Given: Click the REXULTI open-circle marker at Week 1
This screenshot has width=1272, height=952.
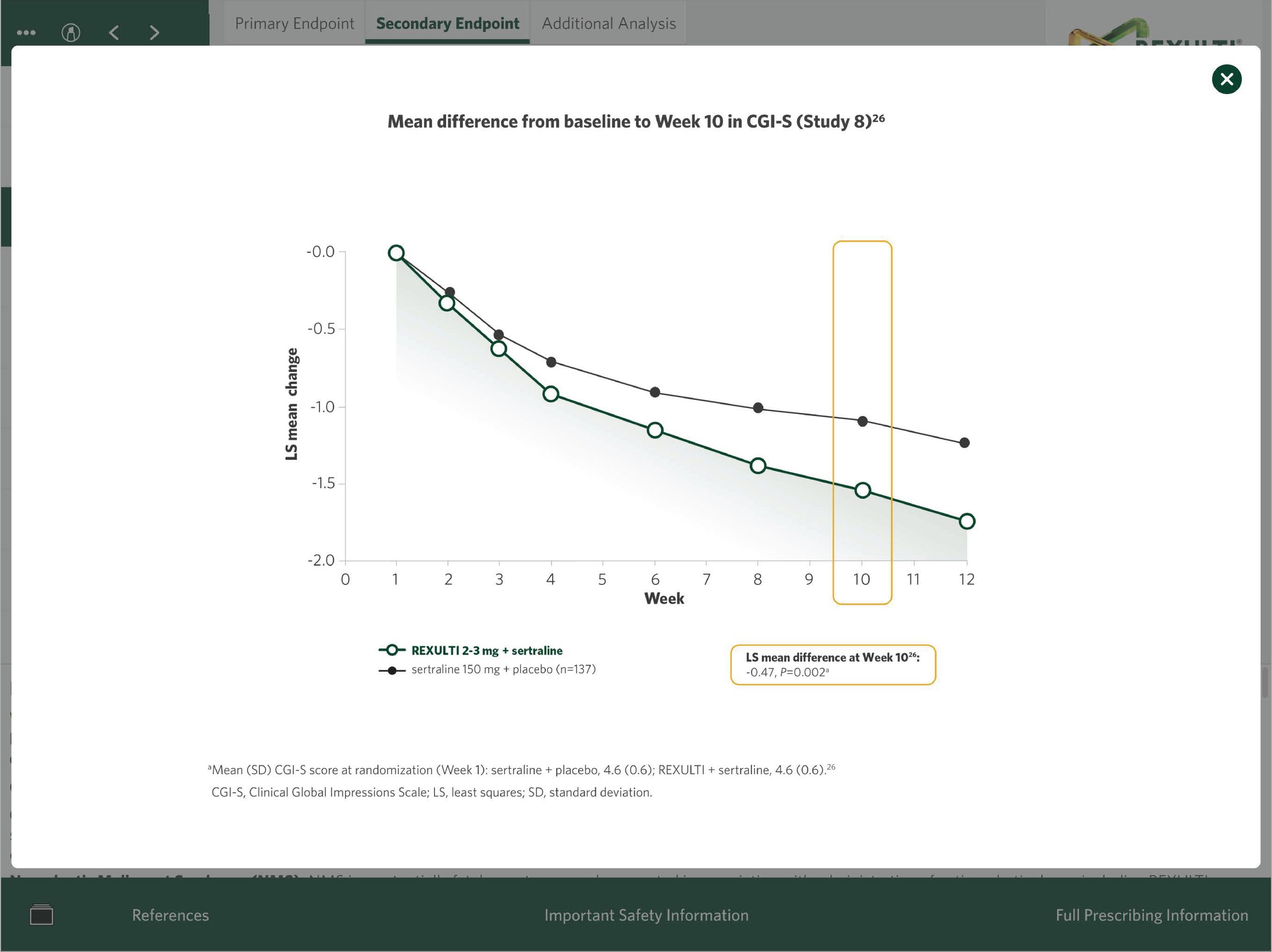Looking at the screenshot, I should 396,253.
